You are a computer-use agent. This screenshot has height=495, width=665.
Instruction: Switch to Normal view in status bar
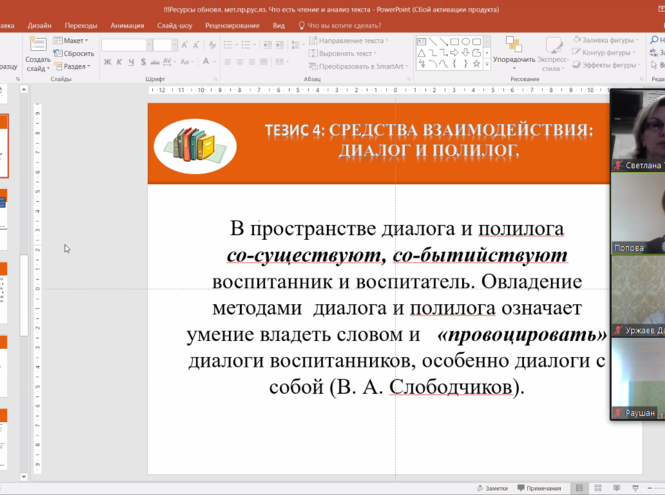[x=579, y=488]
